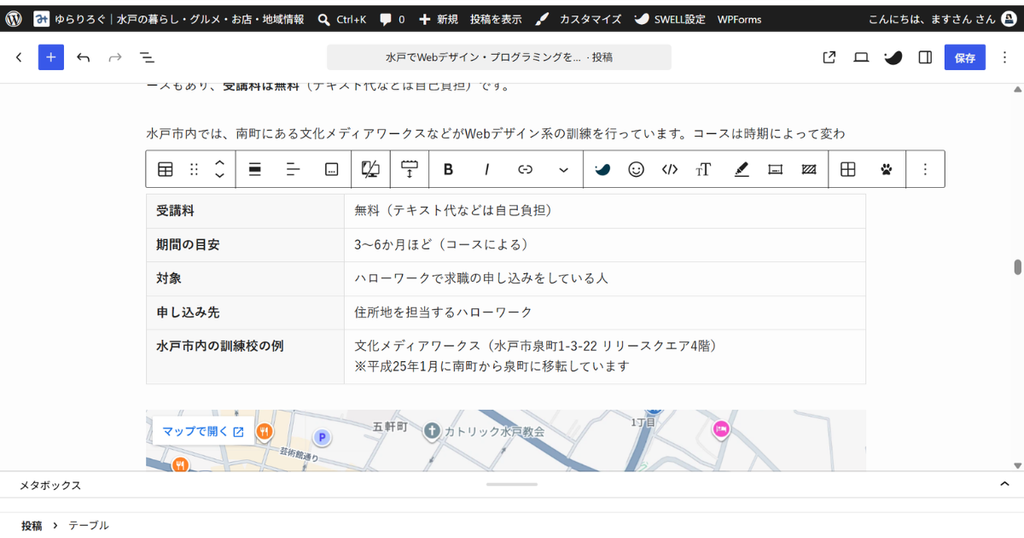This screenshot has width=1024, height=538.
Task: Change font size with tT icon
Action: 703,169
